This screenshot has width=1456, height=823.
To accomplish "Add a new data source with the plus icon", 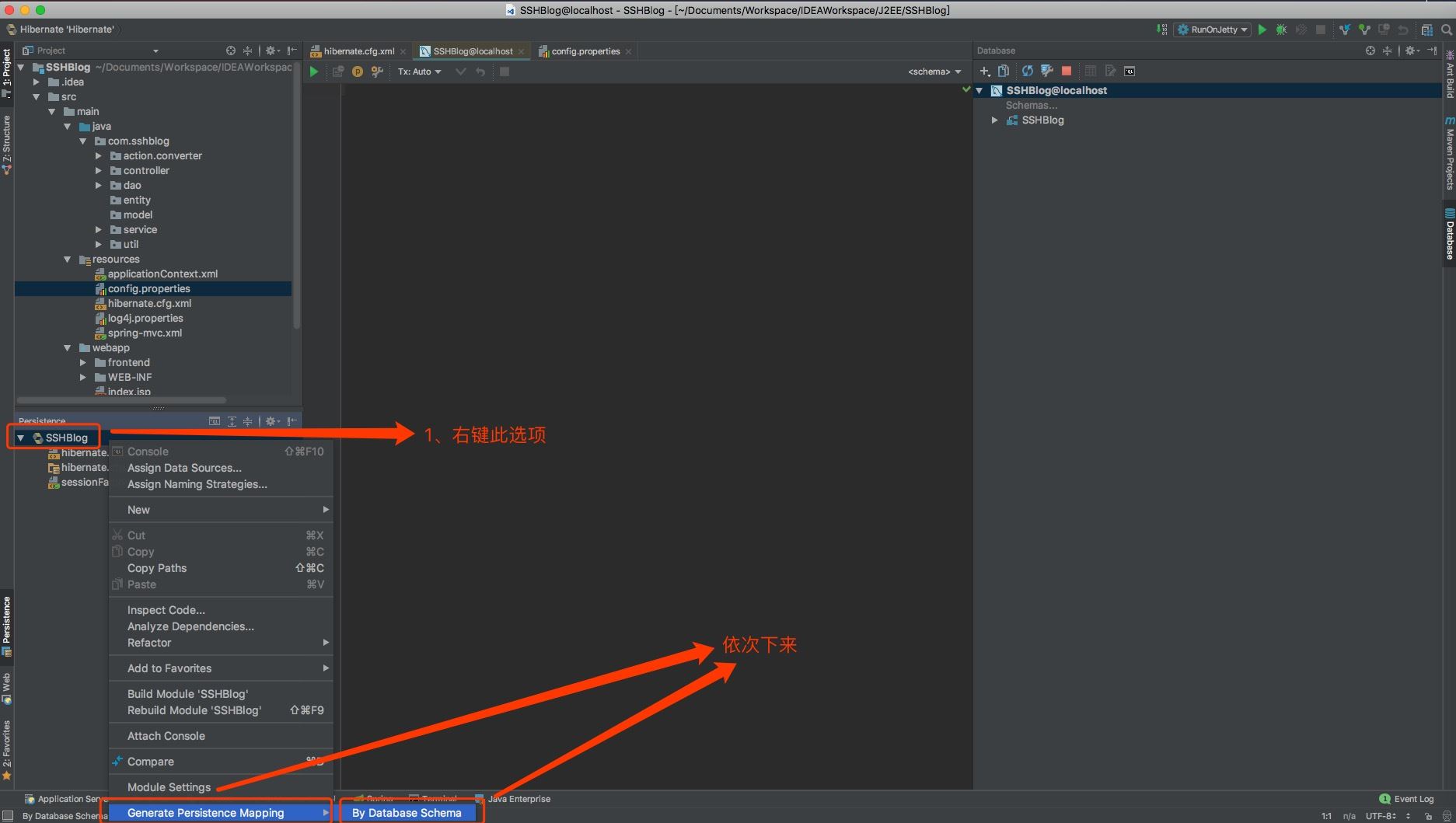I will pos(985,71).
